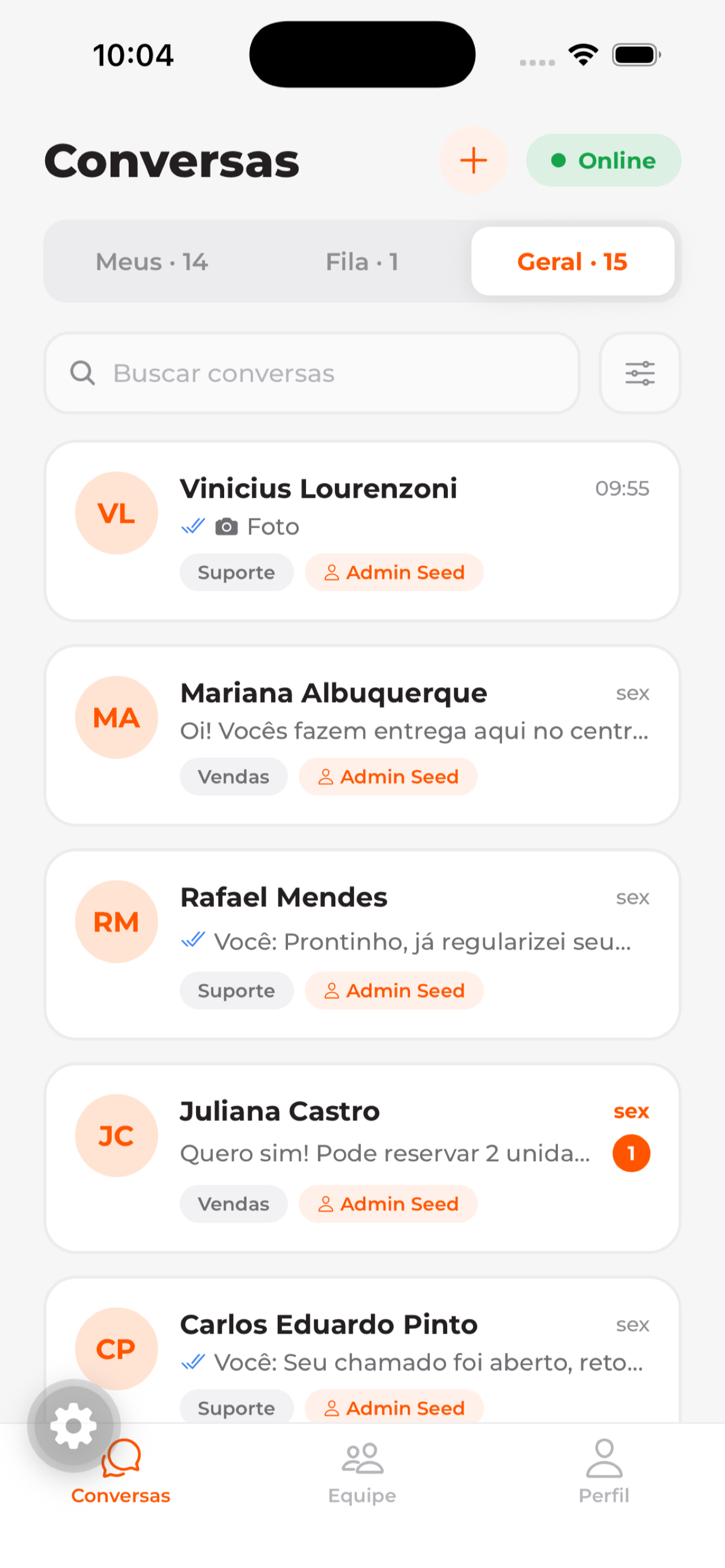Click Suporte tag on Rafael Mendes card

point(236,991)
